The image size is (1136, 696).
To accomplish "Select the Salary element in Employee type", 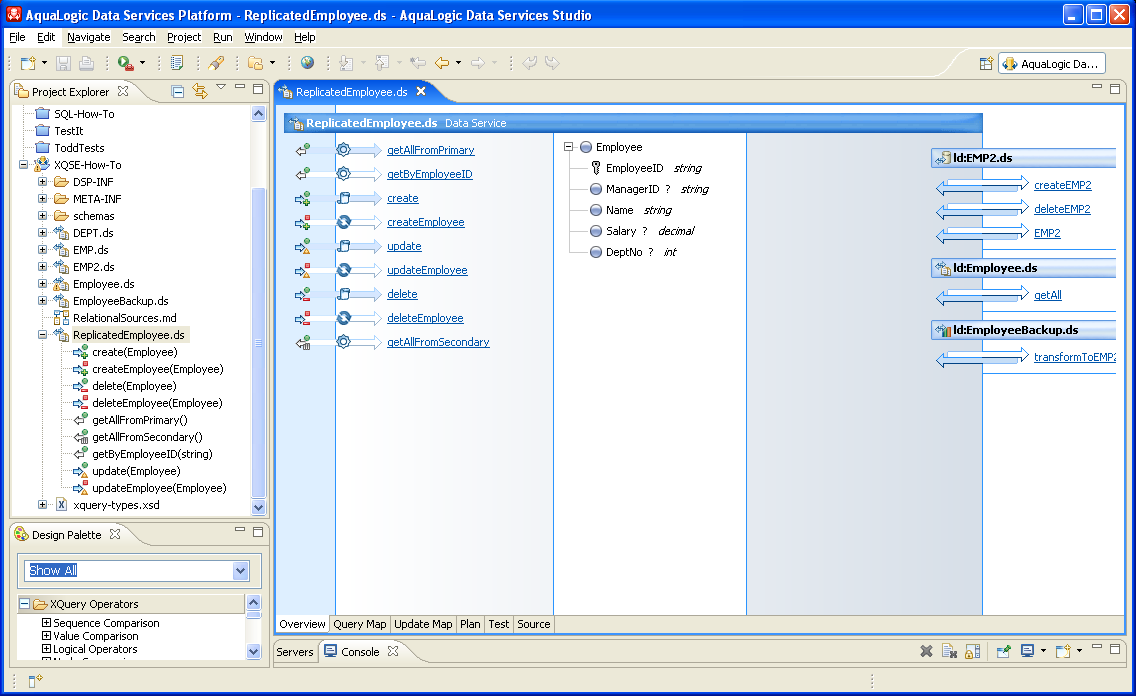I will coord(621,231).
